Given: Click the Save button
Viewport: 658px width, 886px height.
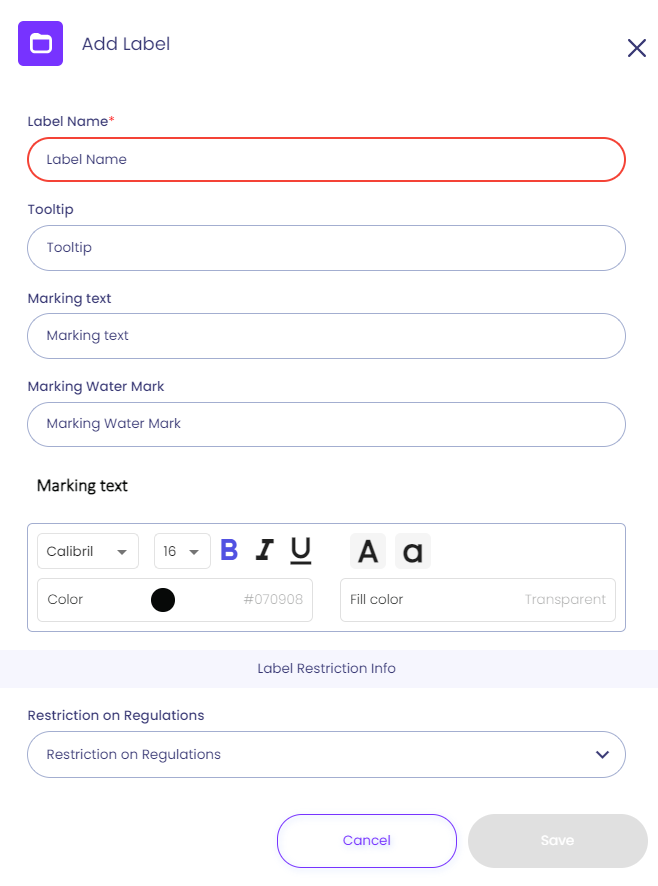Looking at the screenshot, I should 557,841.
